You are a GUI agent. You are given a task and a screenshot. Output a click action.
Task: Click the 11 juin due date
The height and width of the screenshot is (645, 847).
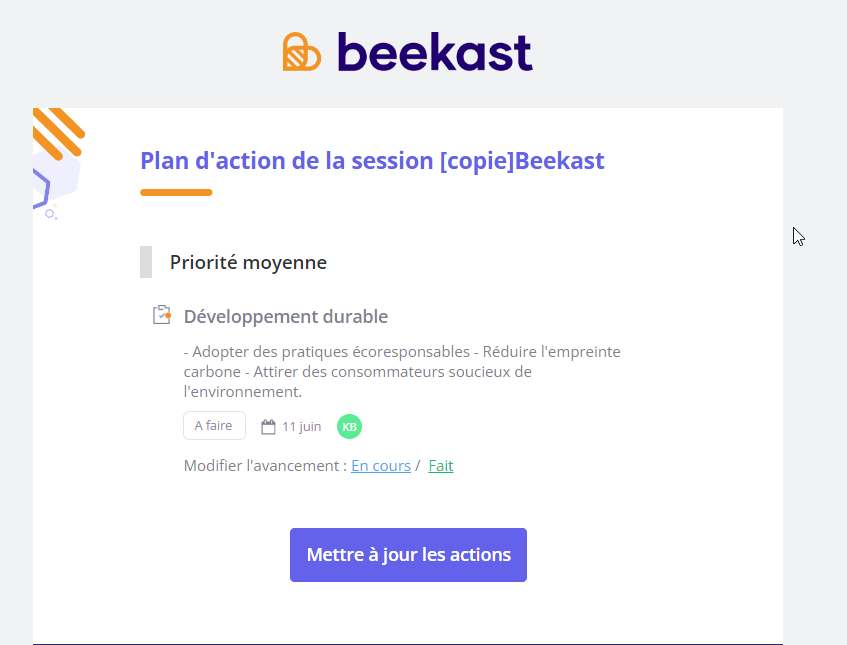301,427
